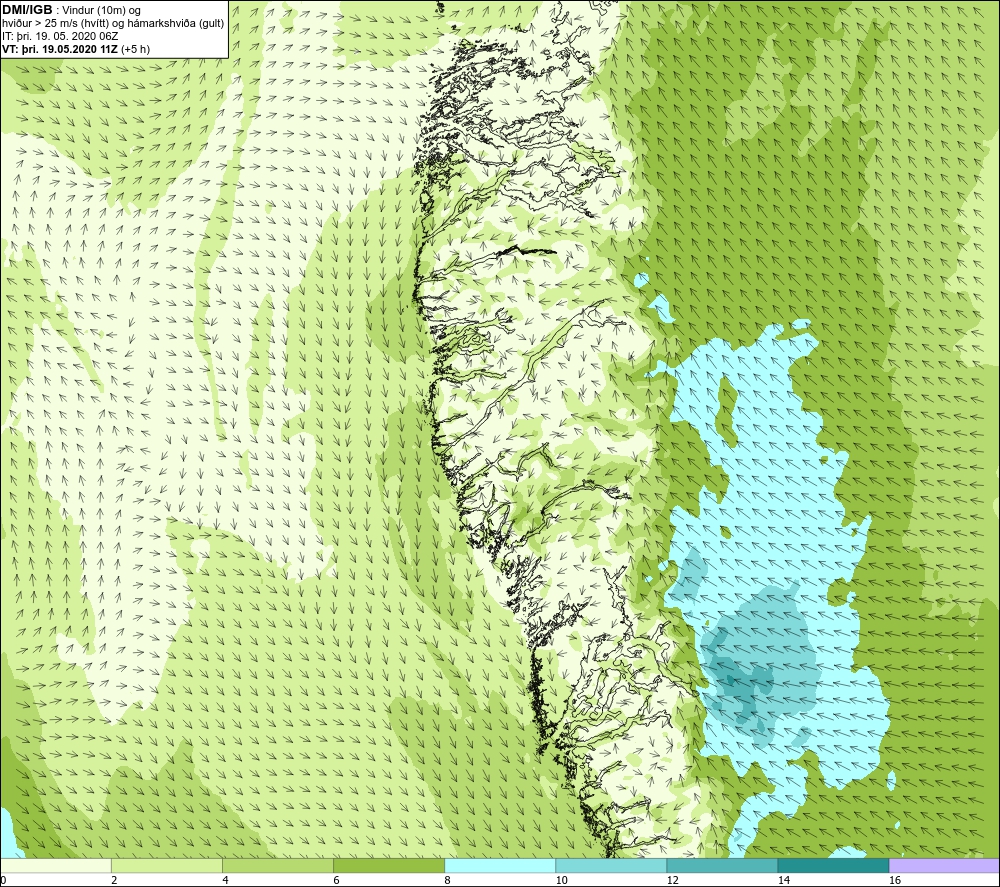Click the 10–12 m/s turquoise legend swatch

coord(611,865)
